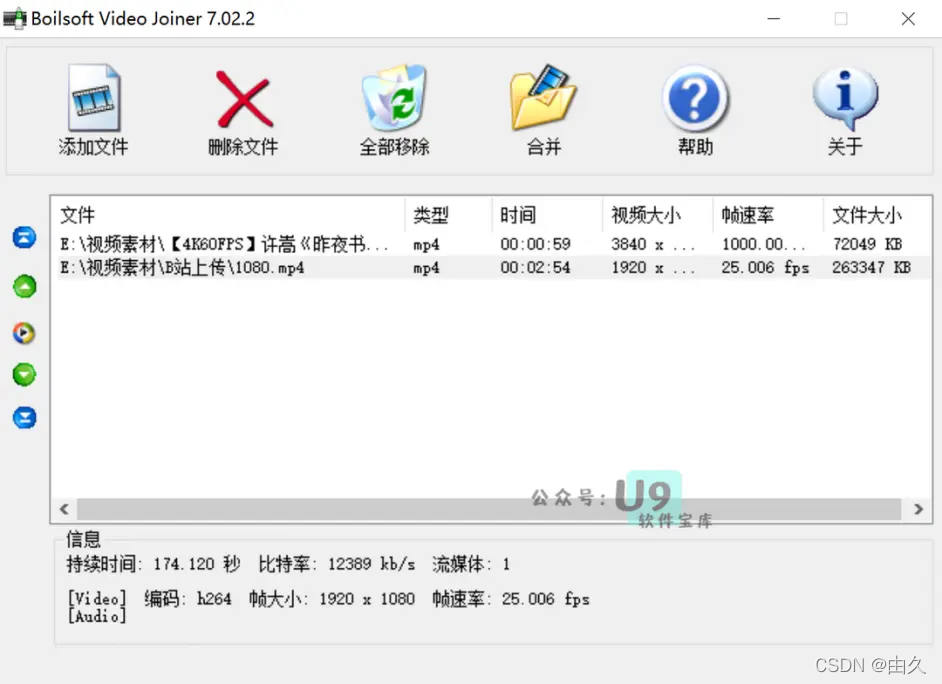Screen dimensions: 942x684
Task: Sort by 帧速率 column header
Action: pyautogui.click(x=768, y=215)
